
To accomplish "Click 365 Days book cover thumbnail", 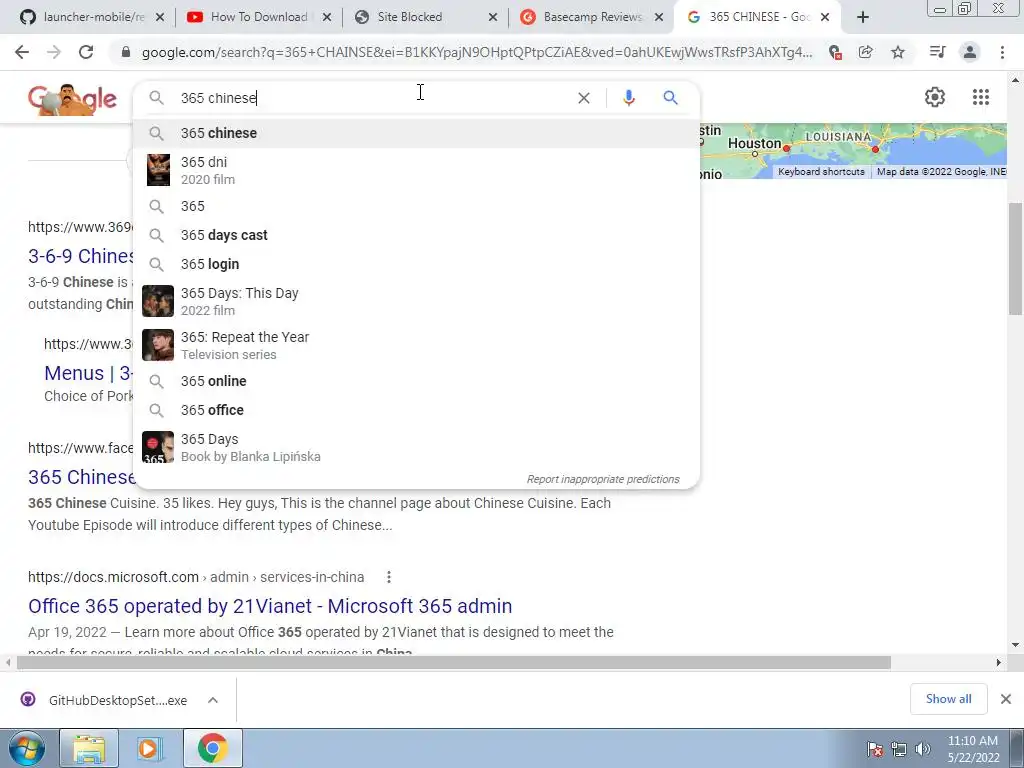I will pyautogui.click(x=158, y=447).
